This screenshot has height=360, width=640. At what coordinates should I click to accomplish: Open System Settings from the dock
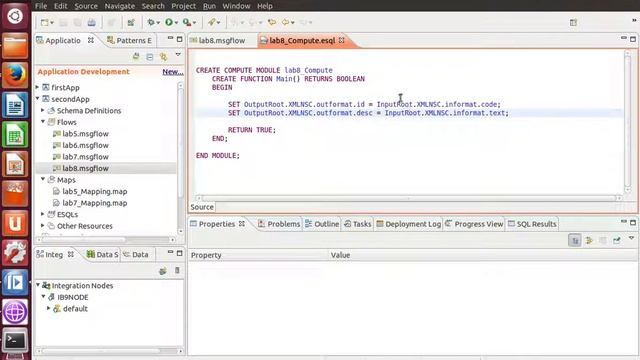(x=15, y=252)
